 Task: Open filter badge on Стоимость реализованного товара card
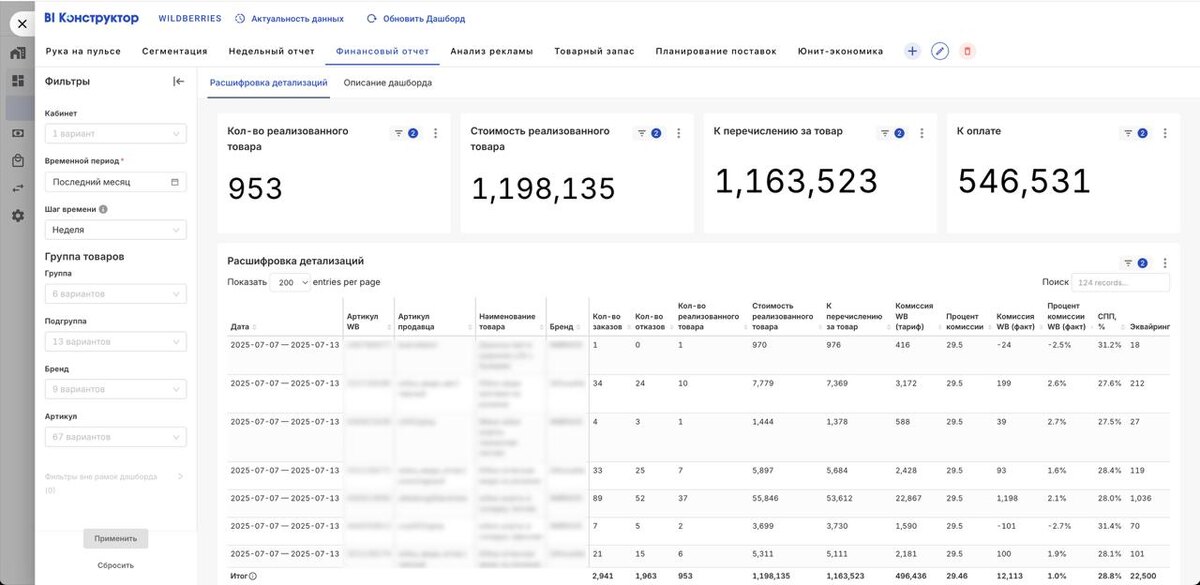pyautogui.click(x=649, y=133)
